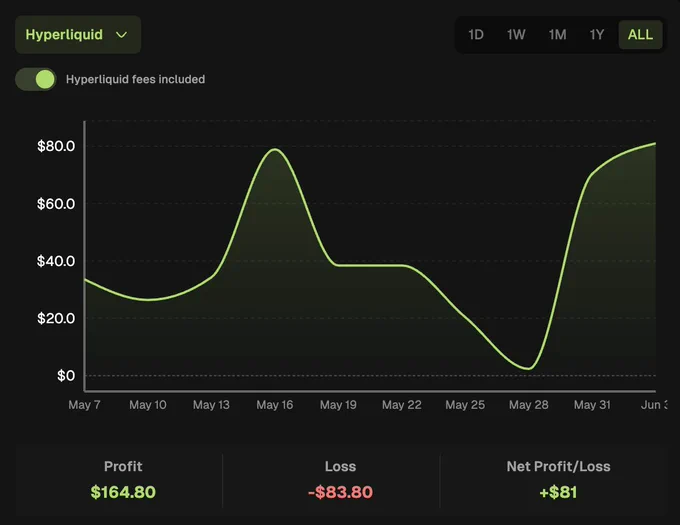The width and height of the screenshot is (680, 525).
Task: Click the May 28 date label
Action: point(529,405)
